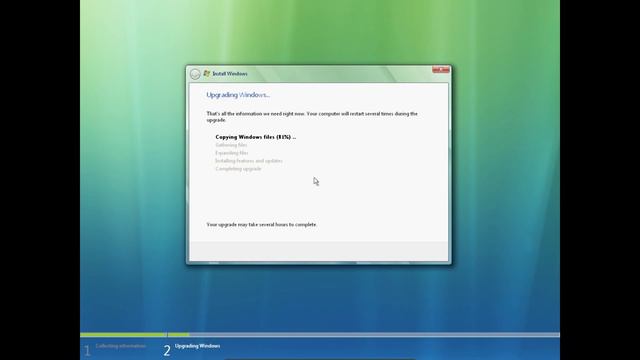Click the 'Install Windows' title text
The image size is (640, 360).
point(230,74)
